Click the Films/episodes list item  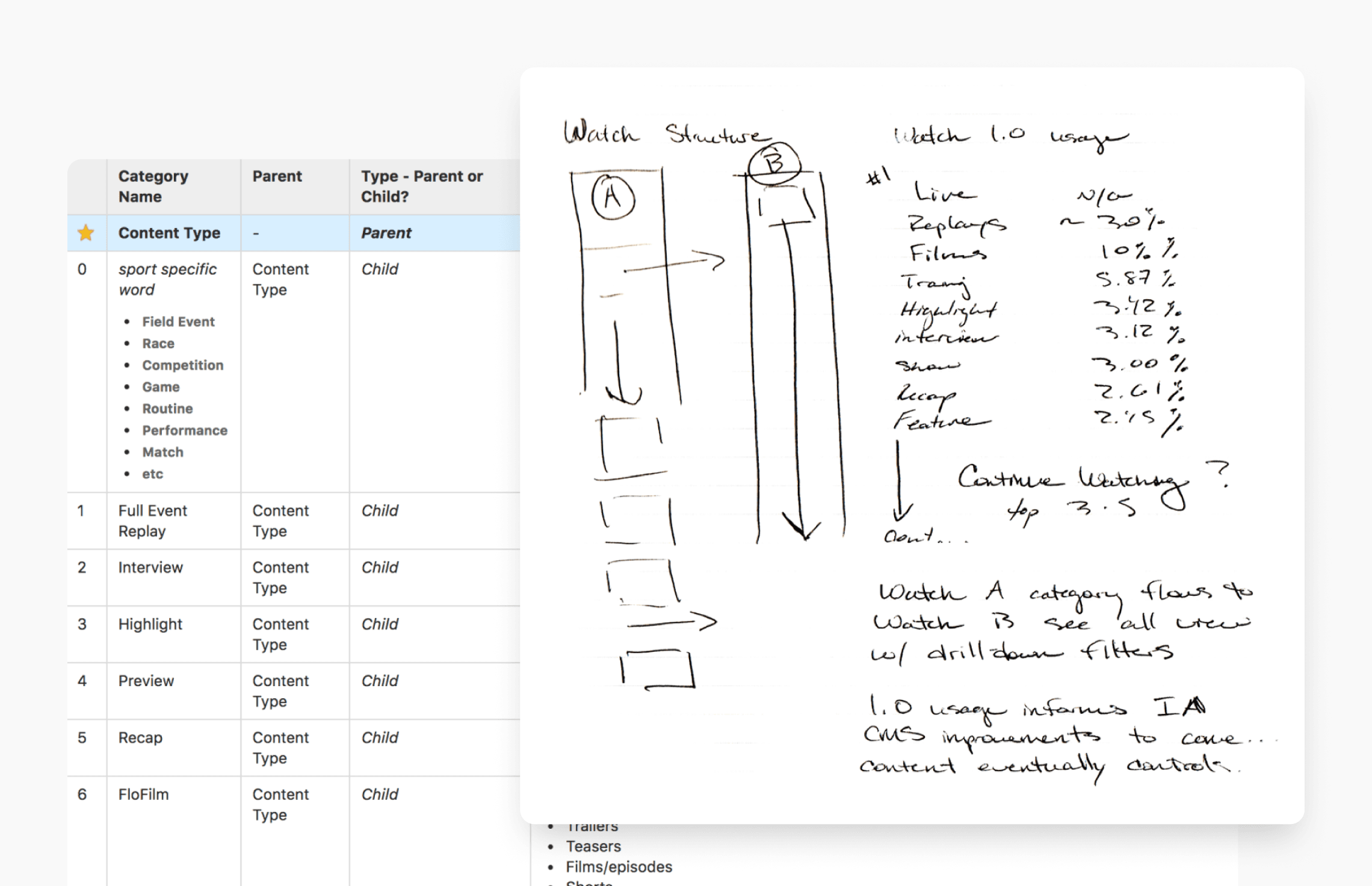click(619, 867)
